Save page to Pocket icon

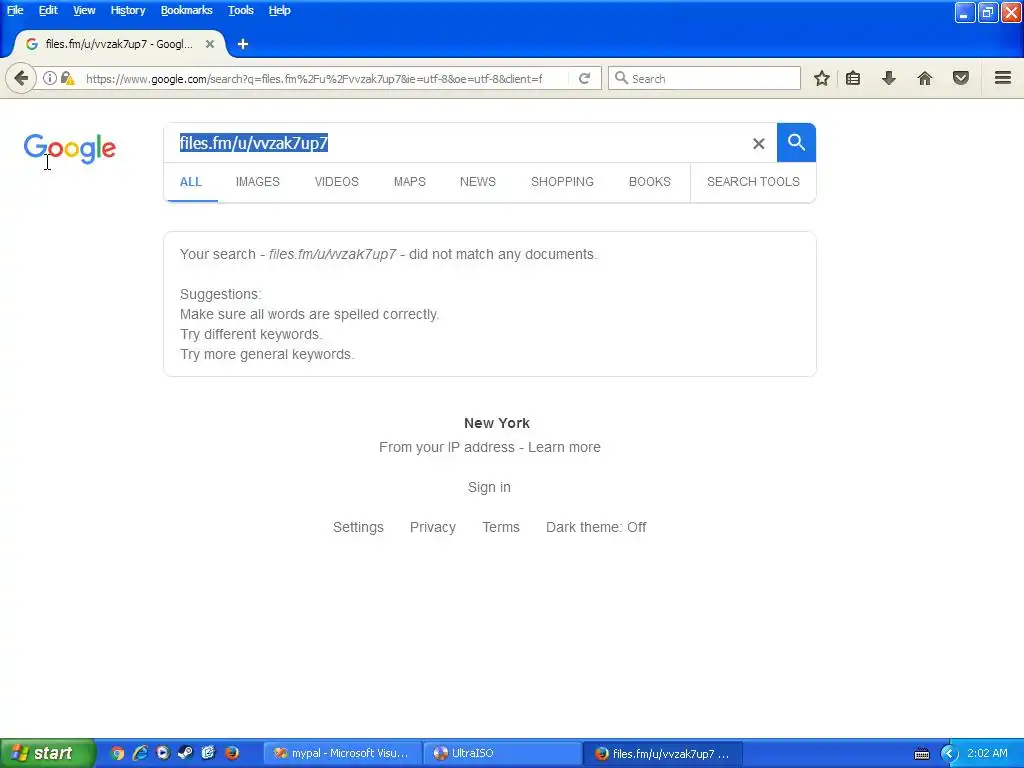point(961,78)
